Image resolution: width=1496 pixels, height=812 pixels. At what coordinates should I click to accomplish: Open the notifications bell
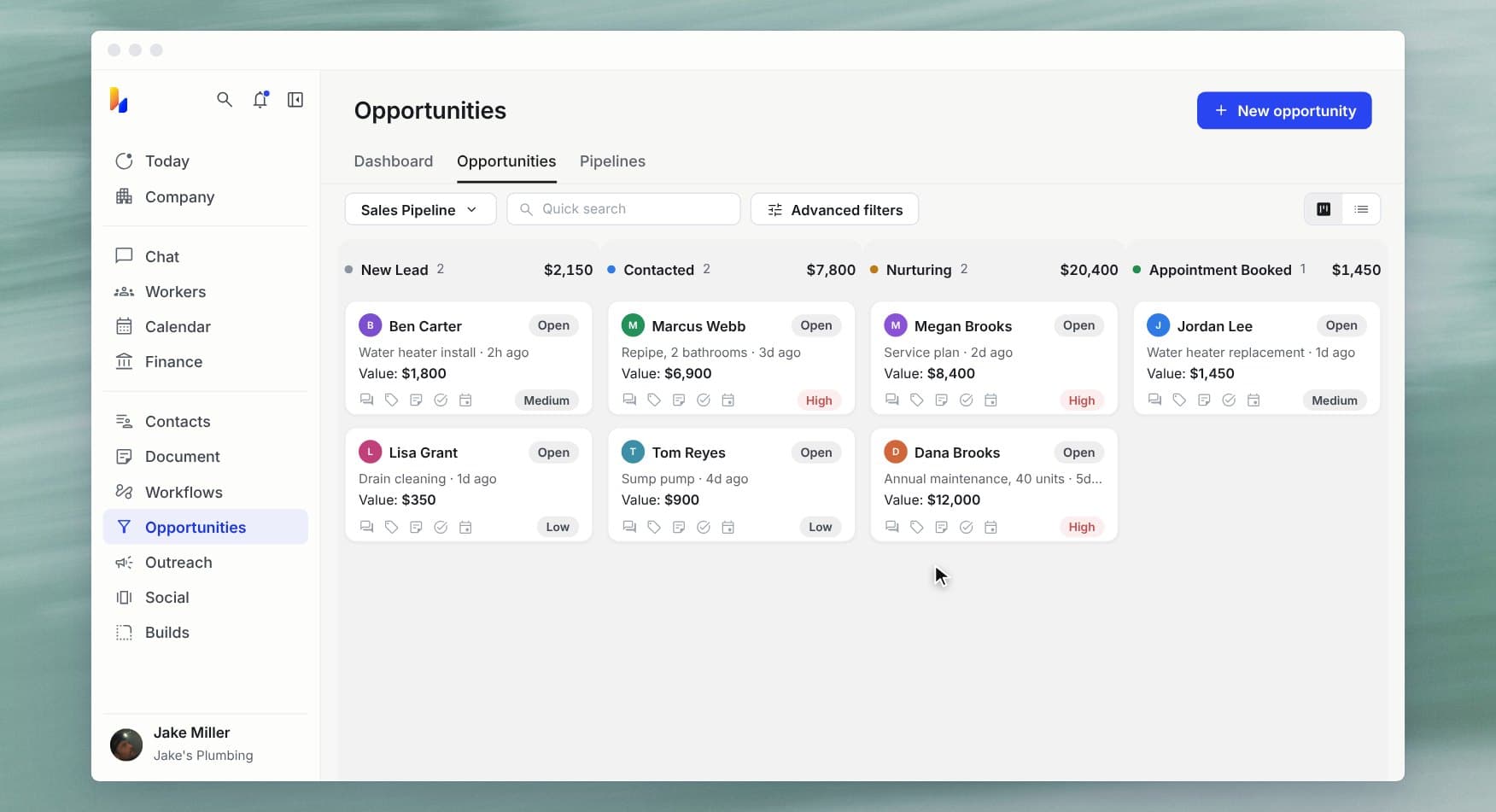tap(260, 100)
